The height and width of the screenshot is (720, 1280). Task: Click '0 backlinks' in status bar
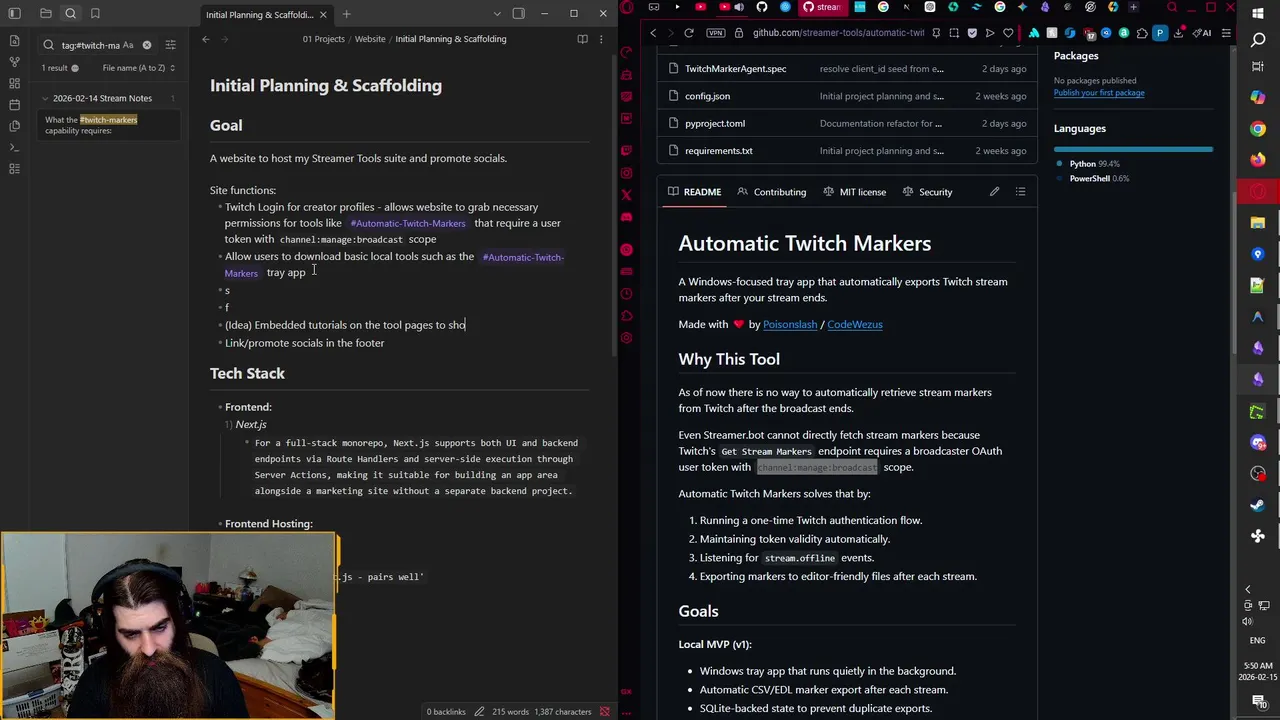[x=446, y=712]
